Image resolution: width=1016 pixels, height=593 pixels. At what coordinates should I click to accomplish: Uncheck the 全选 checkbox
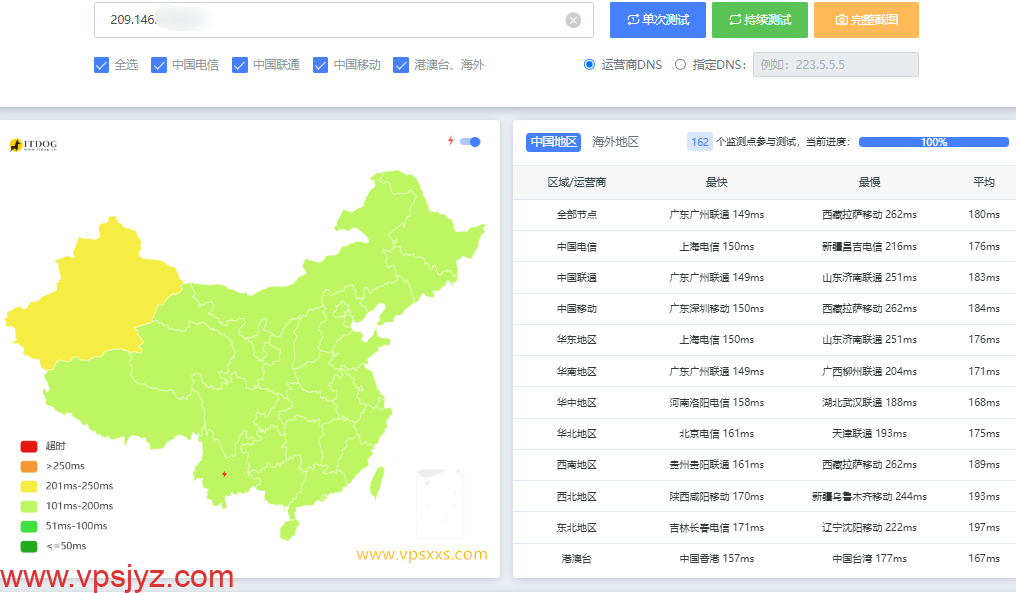[101, 65]
